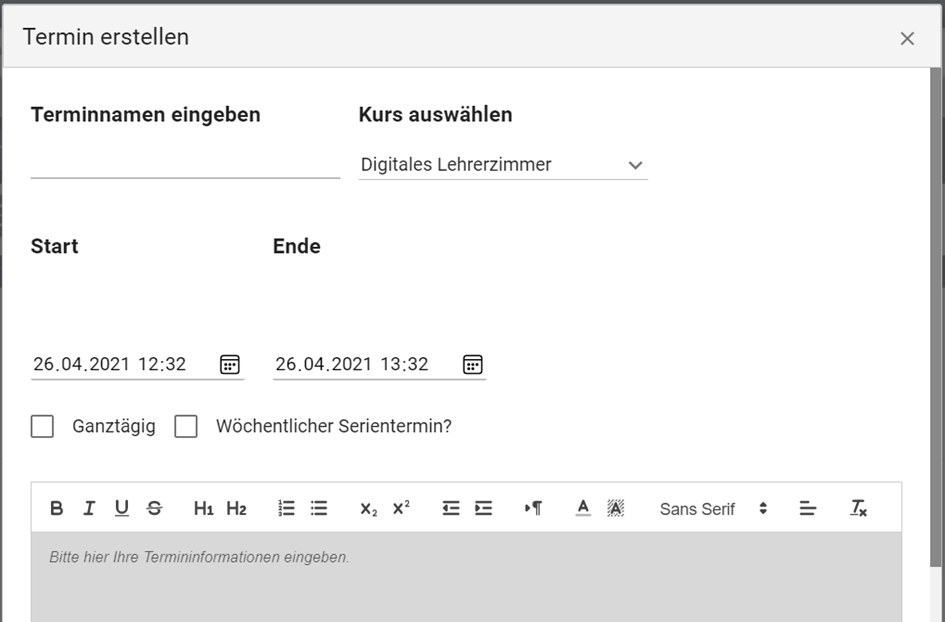Screen dimensions: 945x622
Task: Insert a numbered list
Action: click(286, 509)
